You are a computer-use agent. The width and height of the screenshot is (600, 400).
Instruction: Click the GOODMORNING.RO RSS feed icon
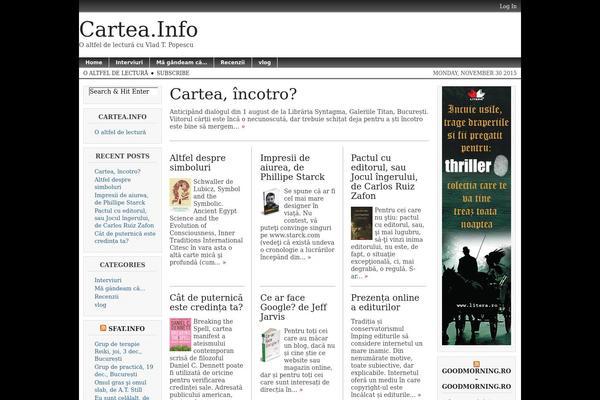click(x=476, y=364)
